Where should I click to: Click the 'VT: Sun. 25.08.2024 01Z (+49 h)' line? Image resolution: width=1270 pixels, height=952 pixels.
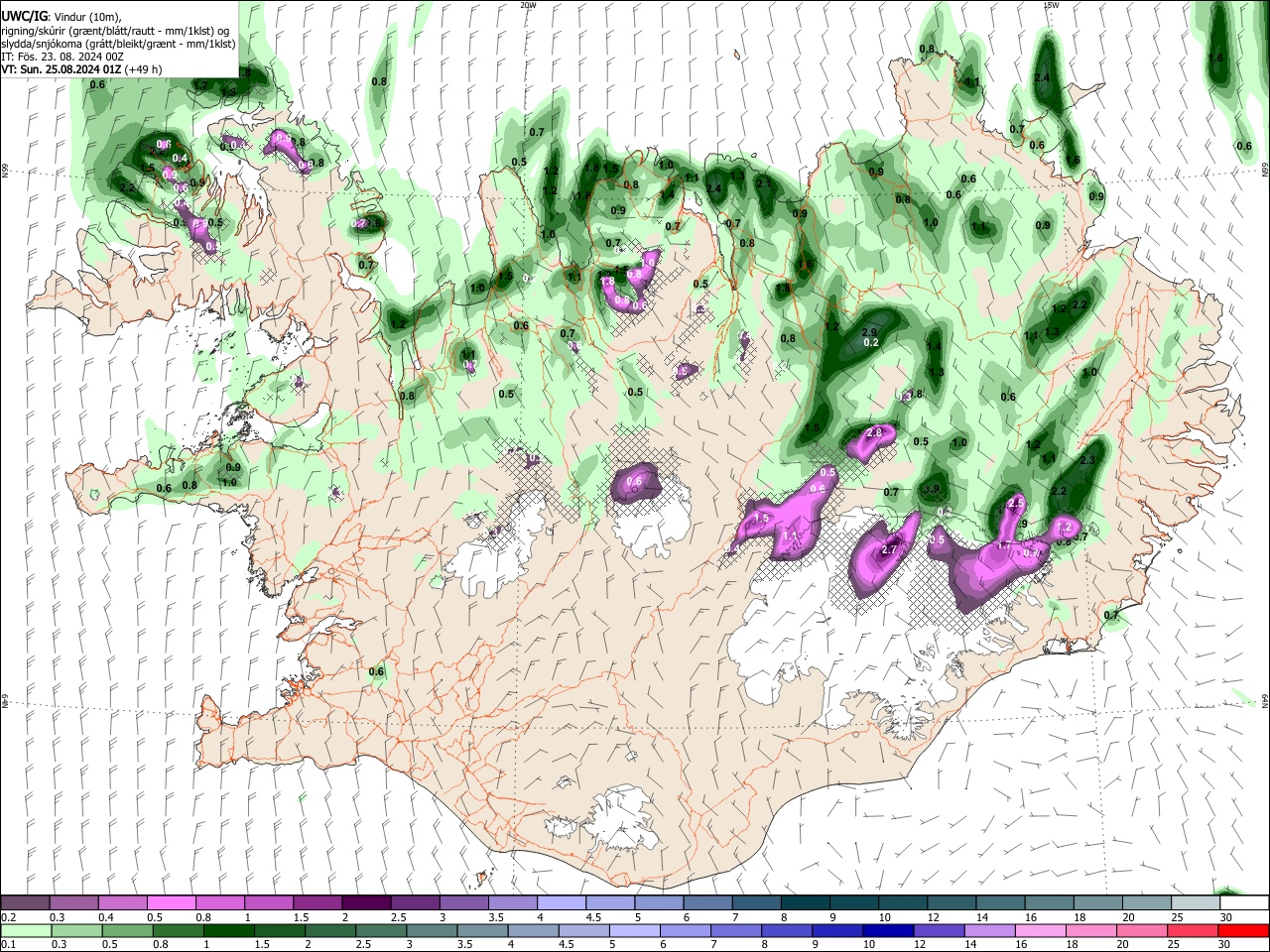pyautogui.click(x=81, y=69)
